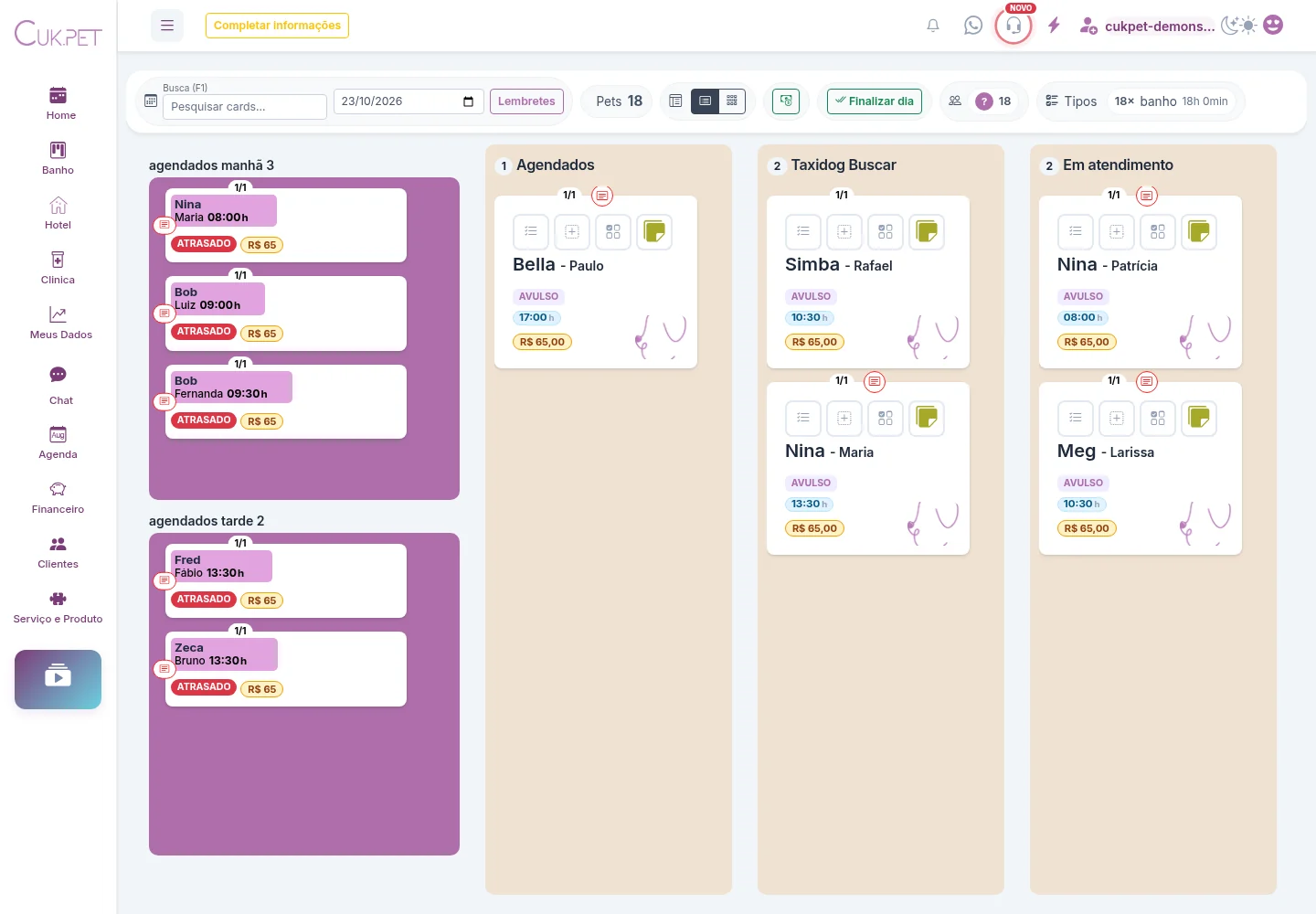
Task: Open Banho section in sidebar
Action: (x=58, y=158)
